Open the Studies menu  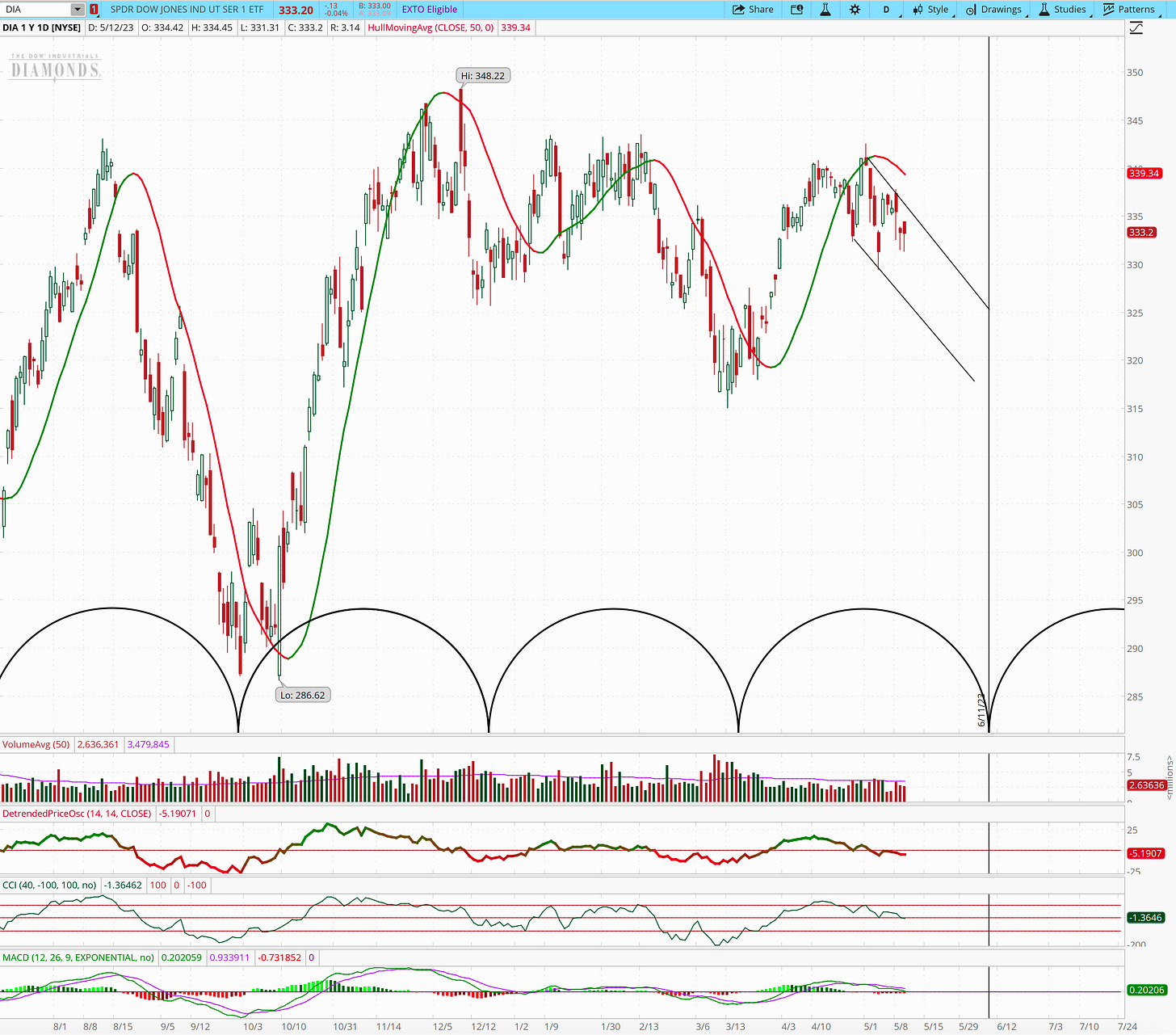(x=1062, y=10)
